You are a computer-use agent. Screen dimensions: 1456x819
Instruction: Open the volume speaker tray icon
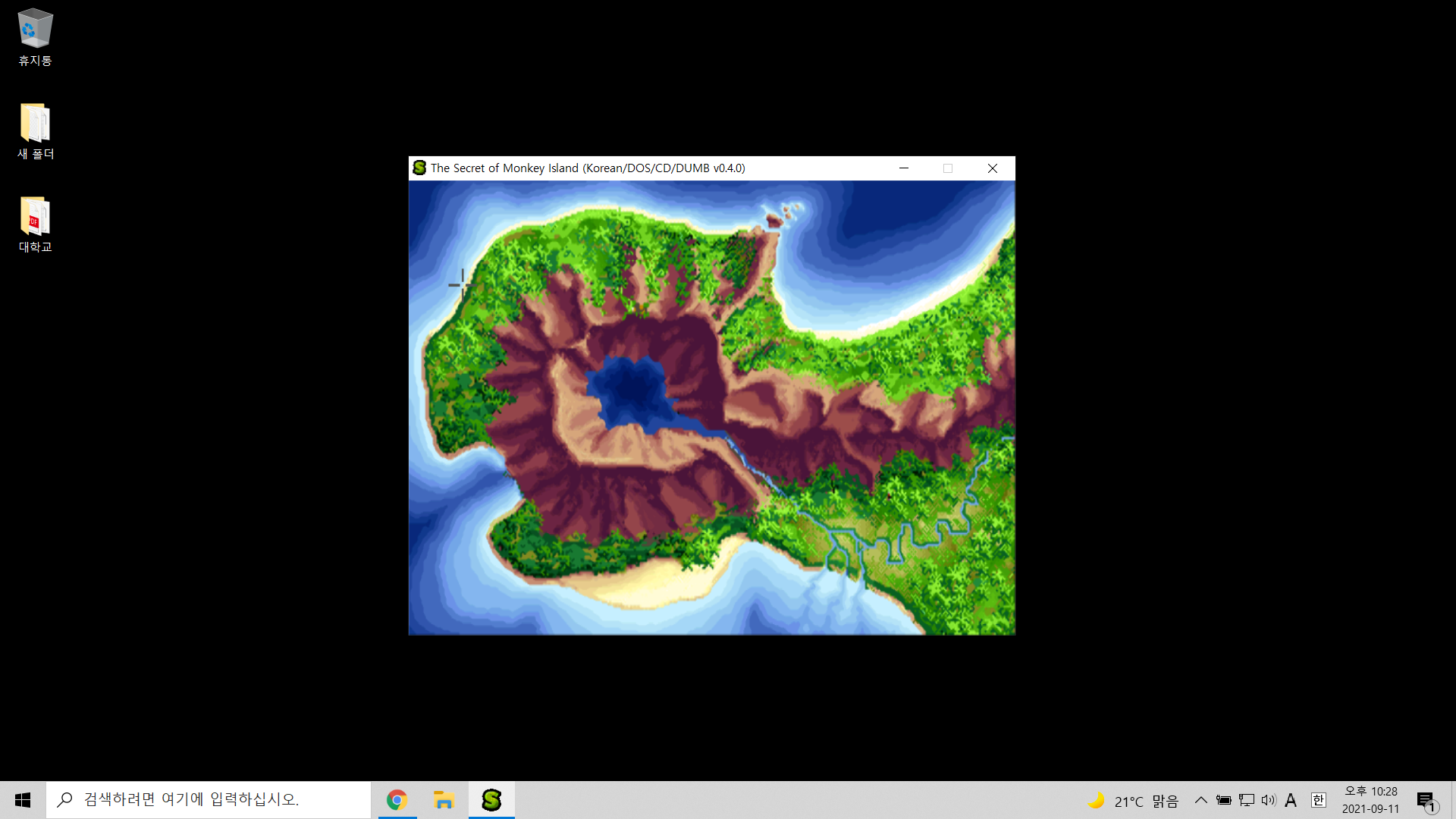pyautogui.click(x=1269, y=800)
